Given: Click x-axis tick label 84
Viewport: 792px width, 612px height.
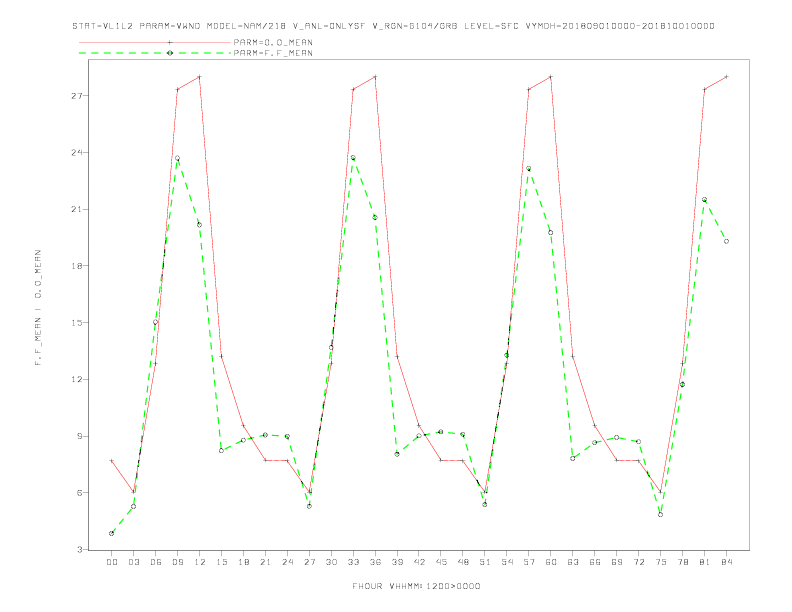Looking at the screenshot, I should 726,562.
